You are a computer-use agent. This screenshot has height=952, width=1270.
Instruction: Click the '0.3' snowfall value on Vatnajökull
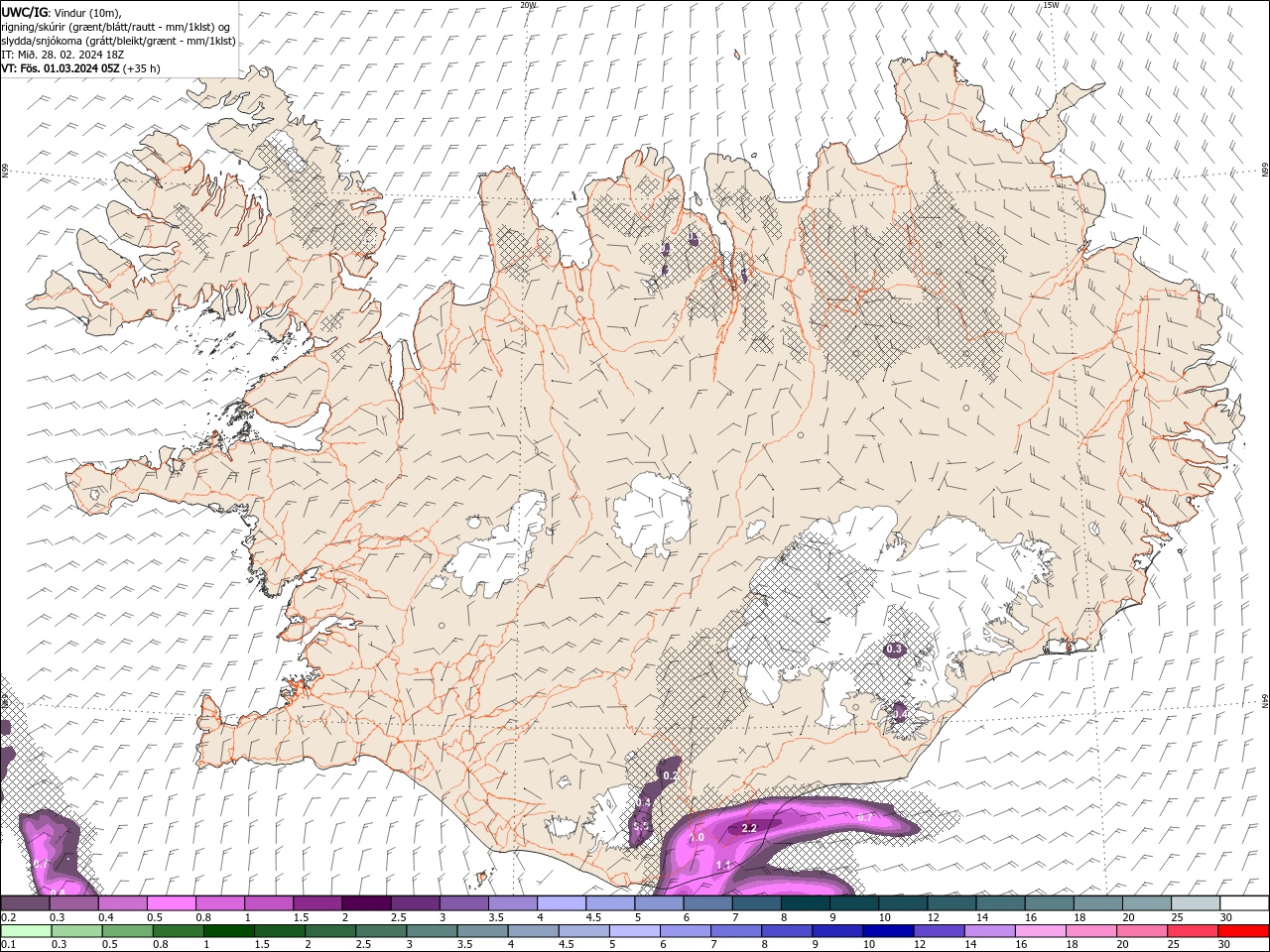tap(894, 650)
